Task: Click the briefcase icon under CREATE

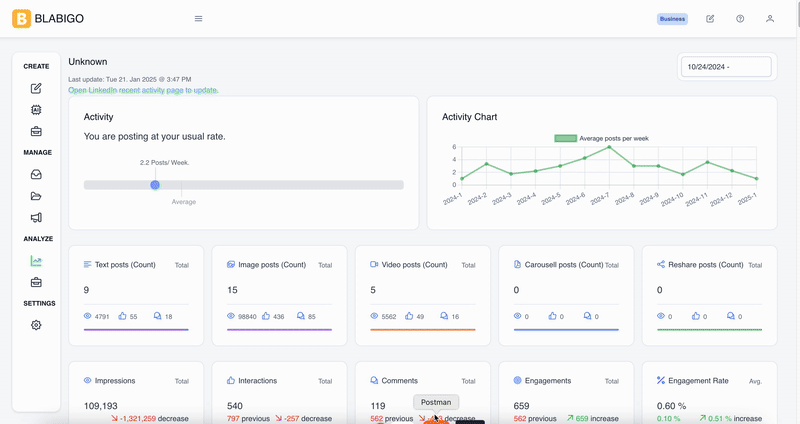Action: pos(36,131)
